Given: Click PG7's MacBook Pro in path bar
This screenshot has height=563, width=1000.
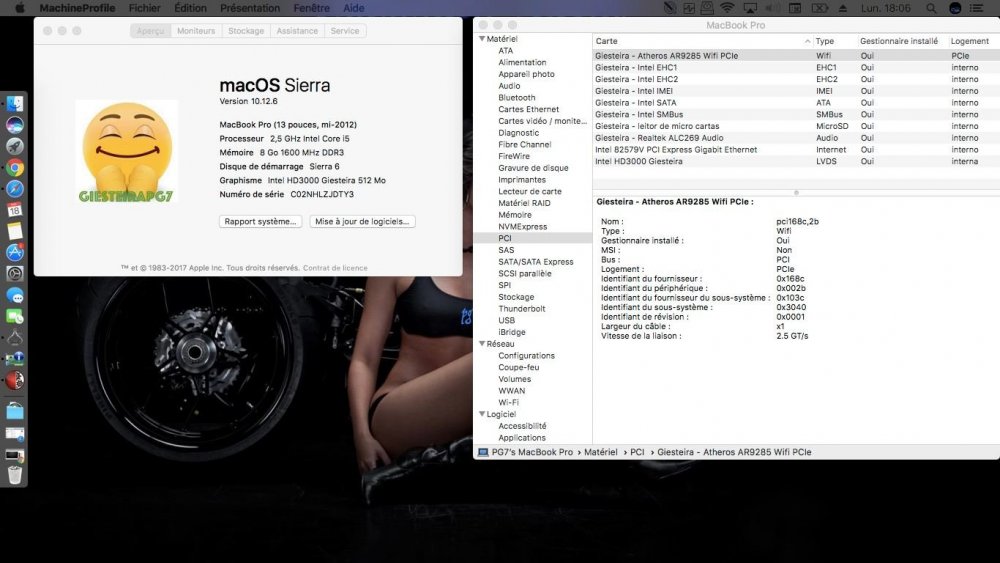Looking at the screenshot, I should pyautogui.click(x=526, y=452).
